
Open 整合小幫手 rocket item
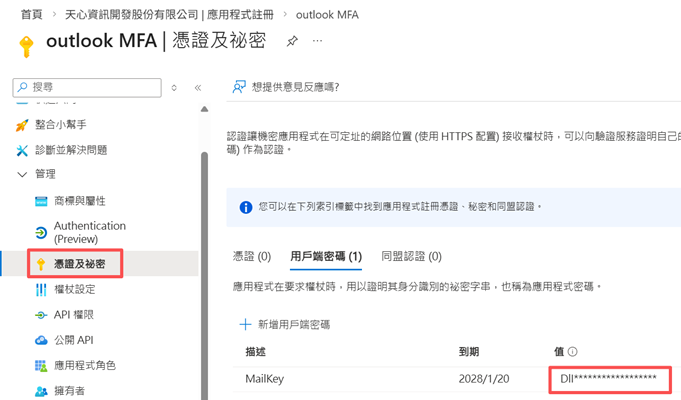coord(60,125)
